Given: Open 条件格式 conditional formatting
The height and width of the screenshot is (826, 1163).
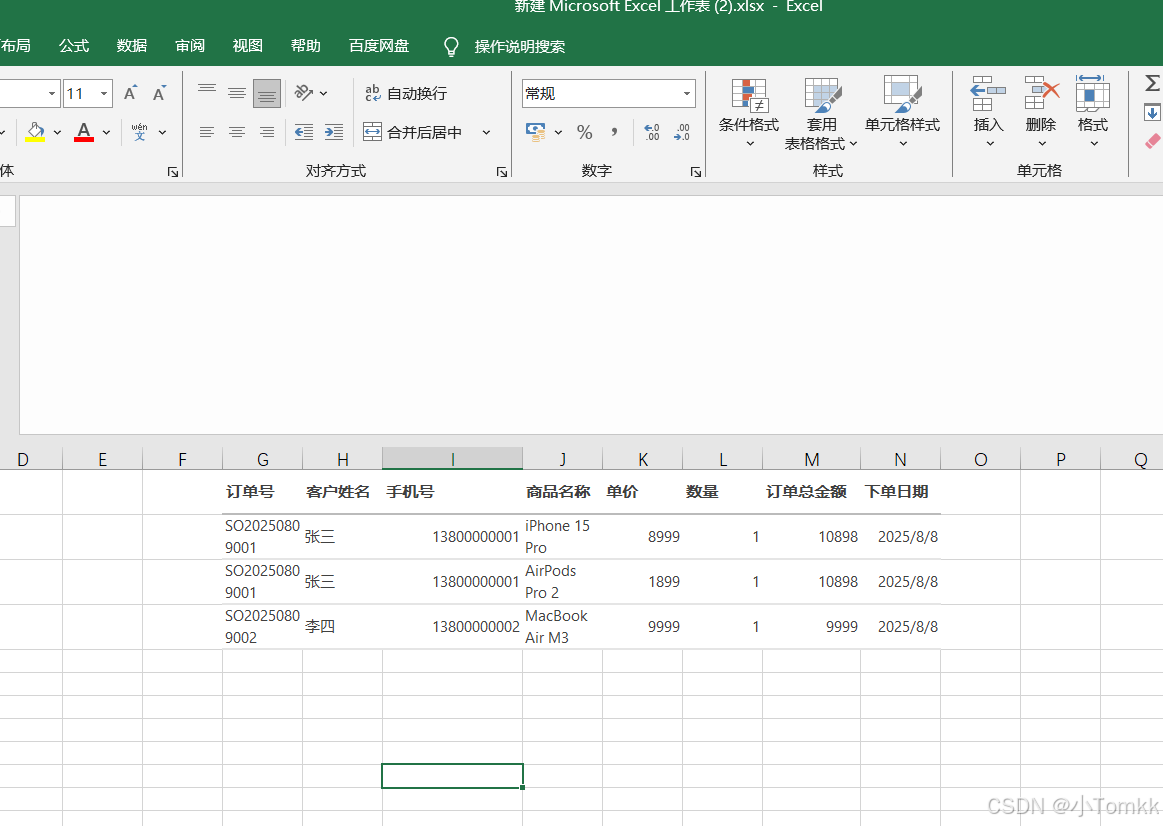Looking at the screenshot, I should [749, 112].
